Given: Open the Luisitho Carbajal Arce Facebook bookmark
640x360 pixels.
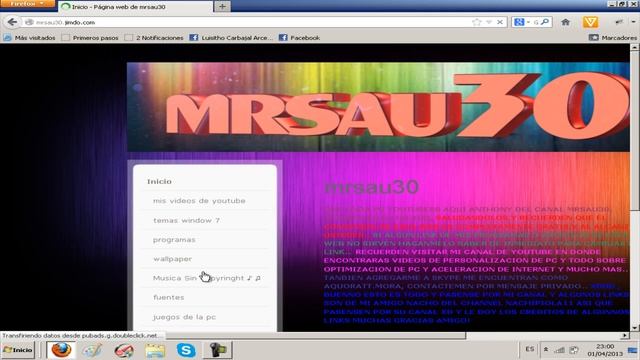Looking at the screenshot, I should click(231, 38).
